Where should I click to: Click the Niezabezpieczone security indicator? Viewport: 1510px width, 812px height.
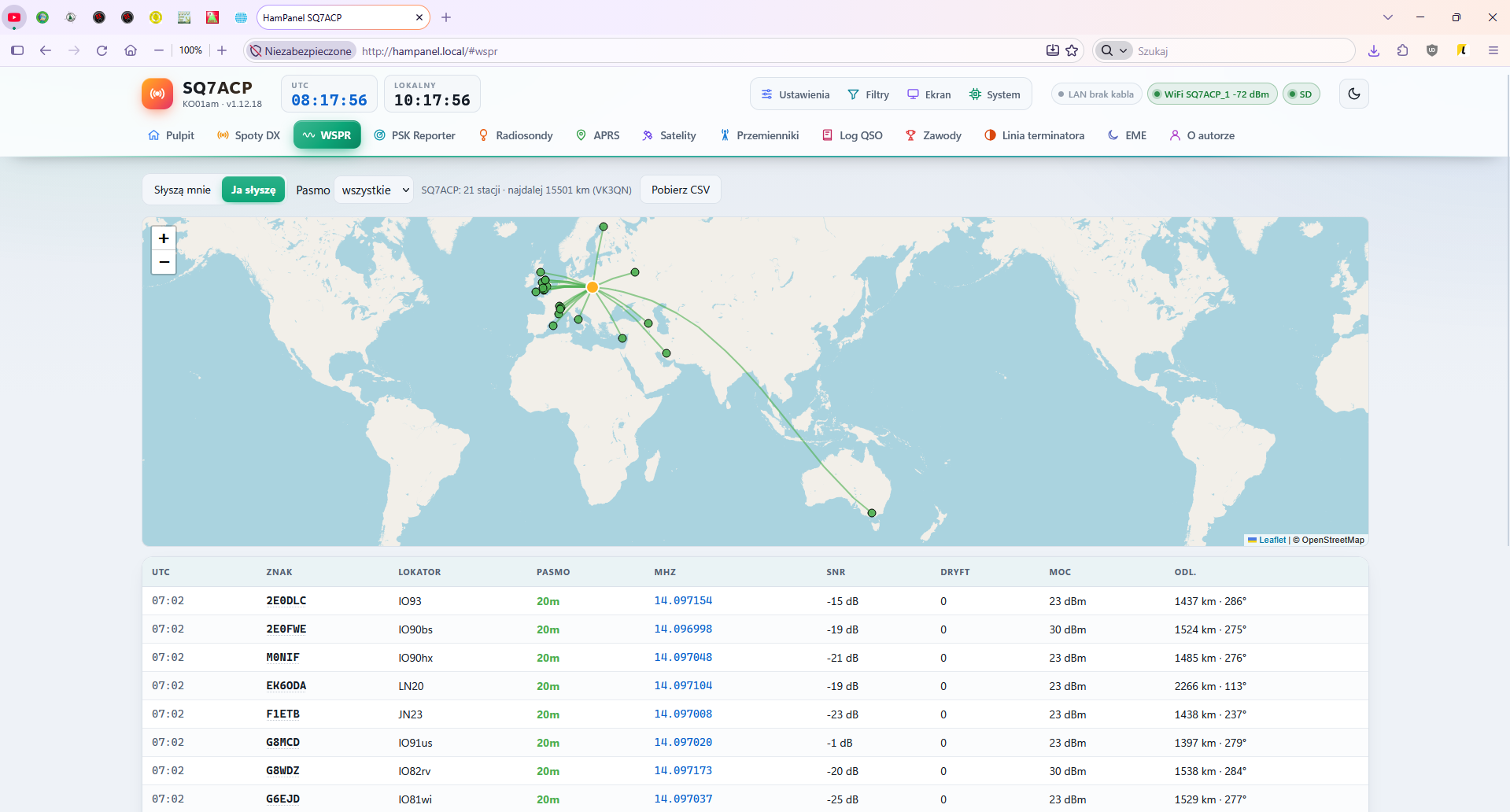coord(301,51)
